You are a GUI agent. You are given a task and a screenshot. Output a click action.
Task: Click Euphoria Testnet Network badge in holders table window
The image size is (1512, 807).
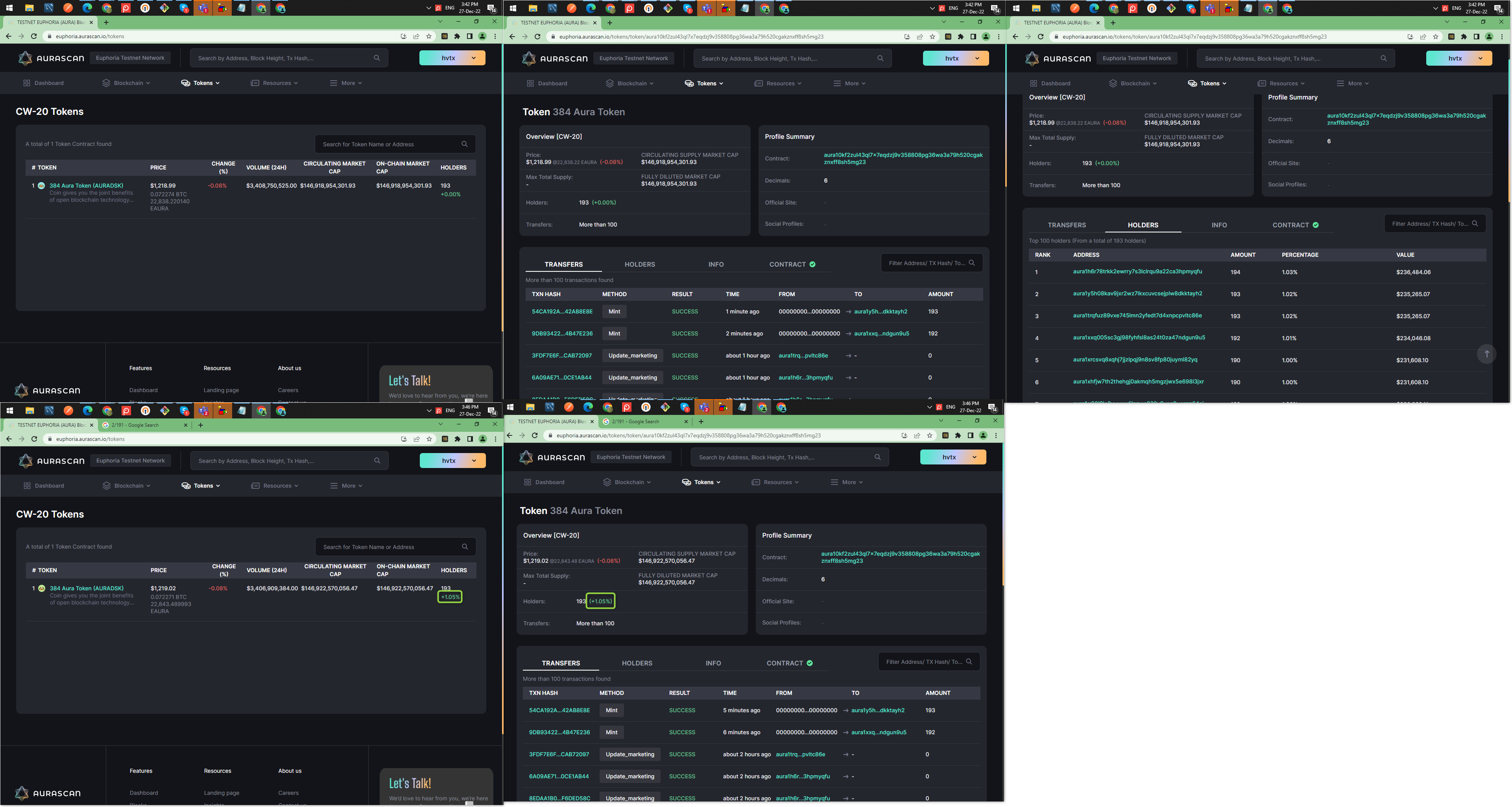pyautogui.click(x=1136, y=58)
